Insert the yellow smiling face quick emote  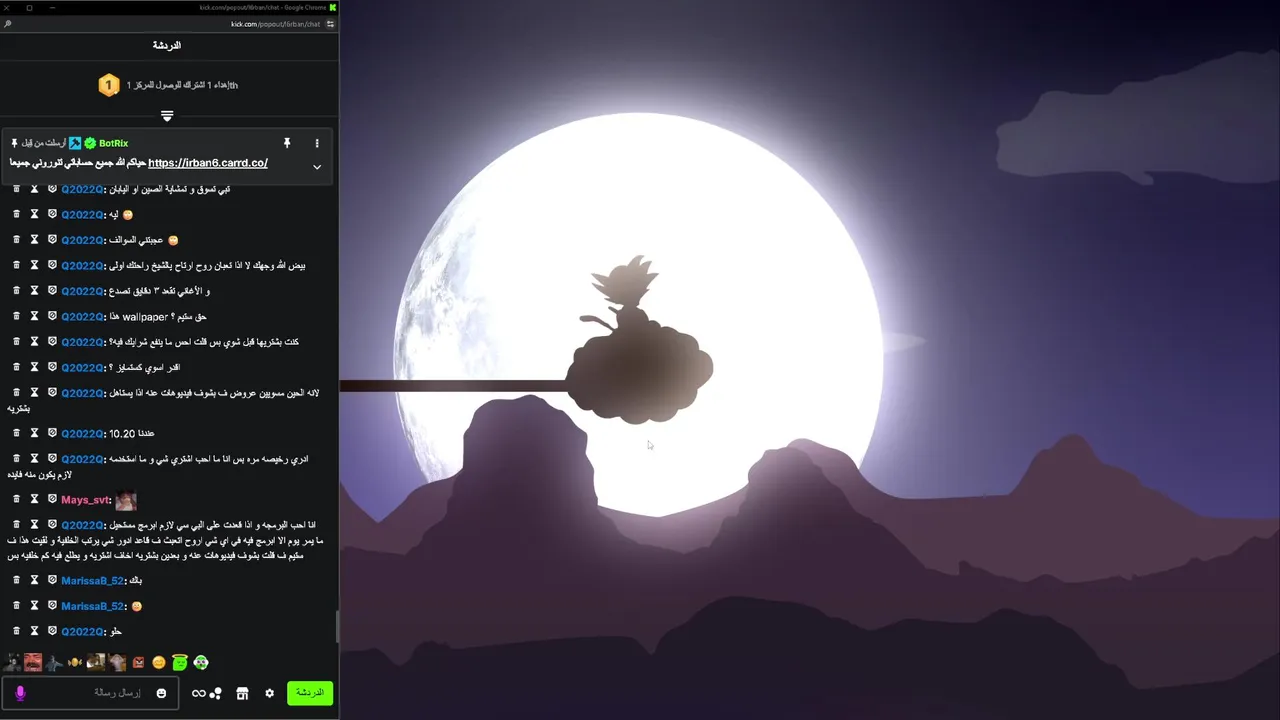[x=159, y=662]
